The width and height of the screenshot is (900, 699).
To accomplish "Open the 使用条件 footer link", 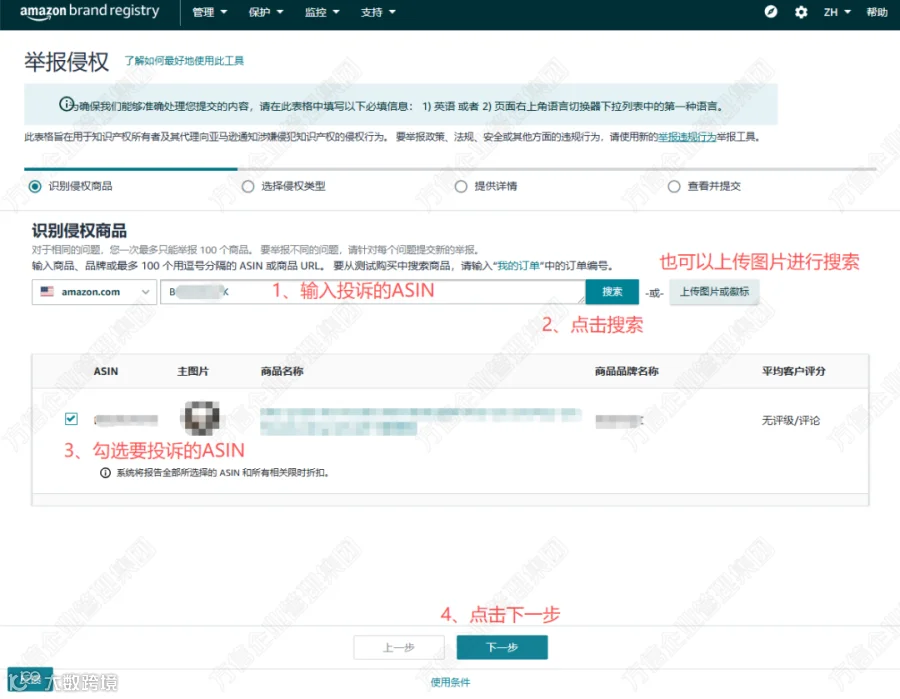I will click(x=450, y=682).
